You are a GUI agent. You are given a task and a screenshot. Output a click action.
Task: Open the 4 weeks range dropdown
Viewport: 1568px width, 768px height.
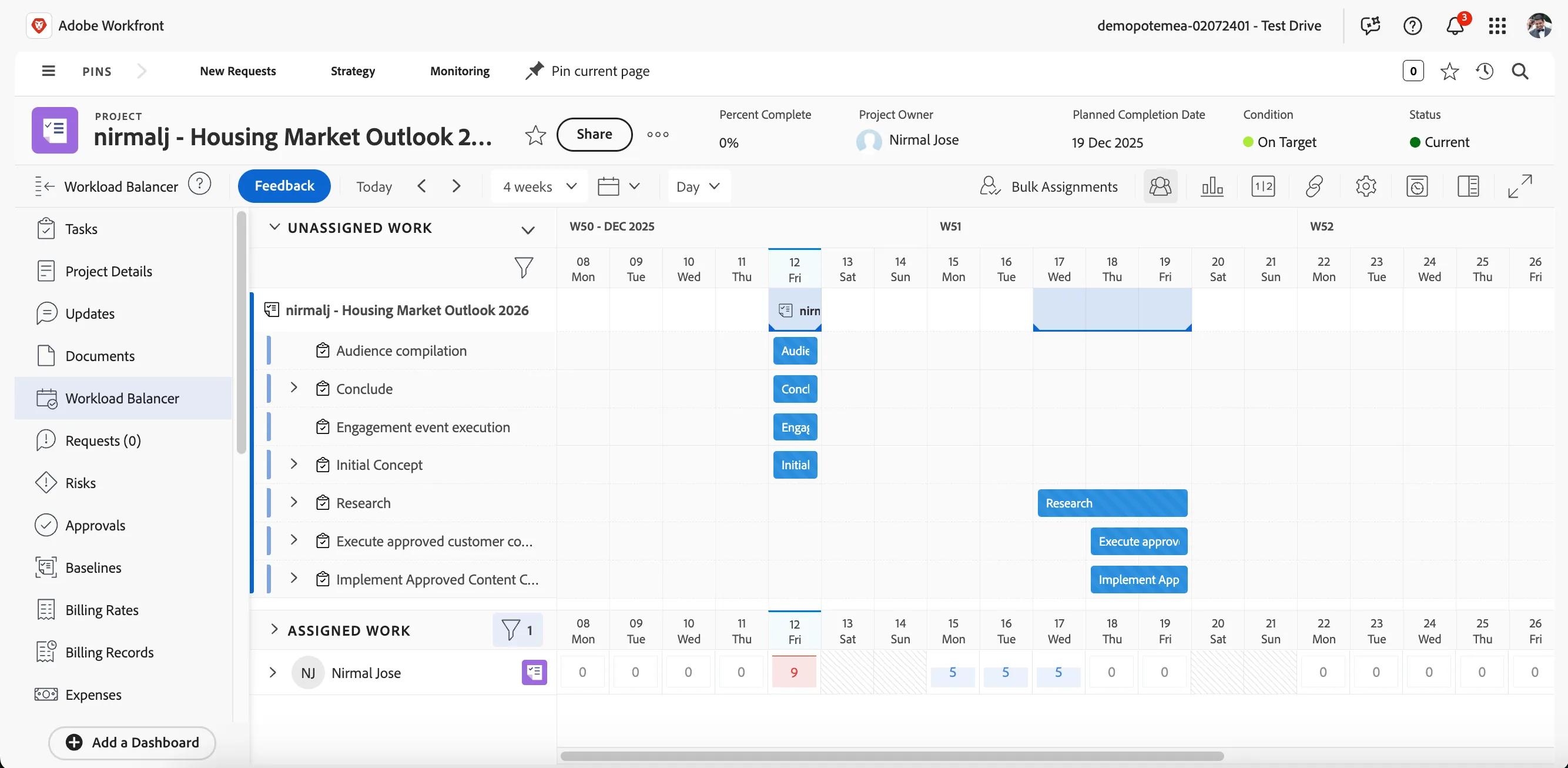click(539, 186)
